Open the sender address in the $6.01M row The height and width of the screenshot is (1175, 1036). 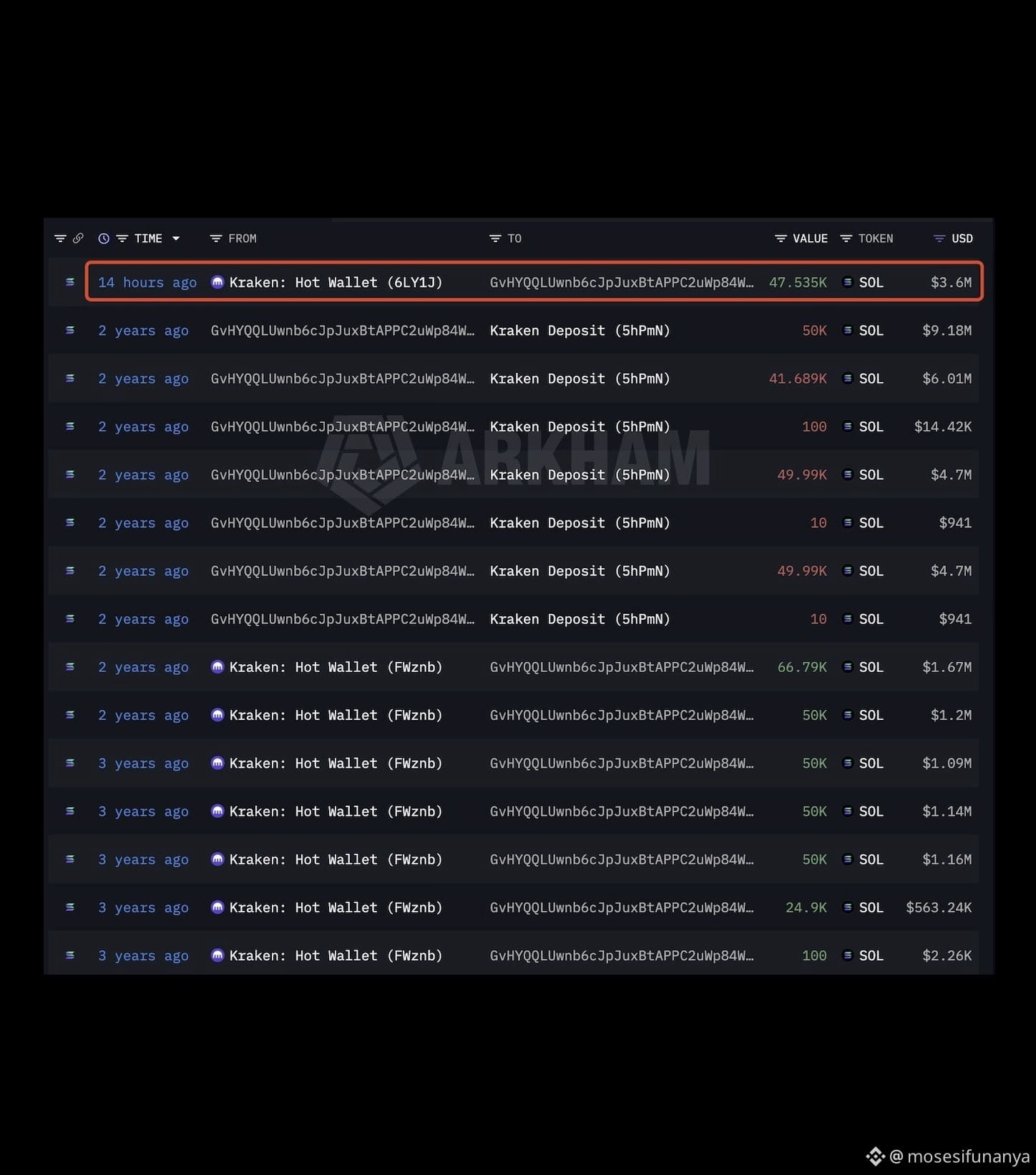(343, 378)
